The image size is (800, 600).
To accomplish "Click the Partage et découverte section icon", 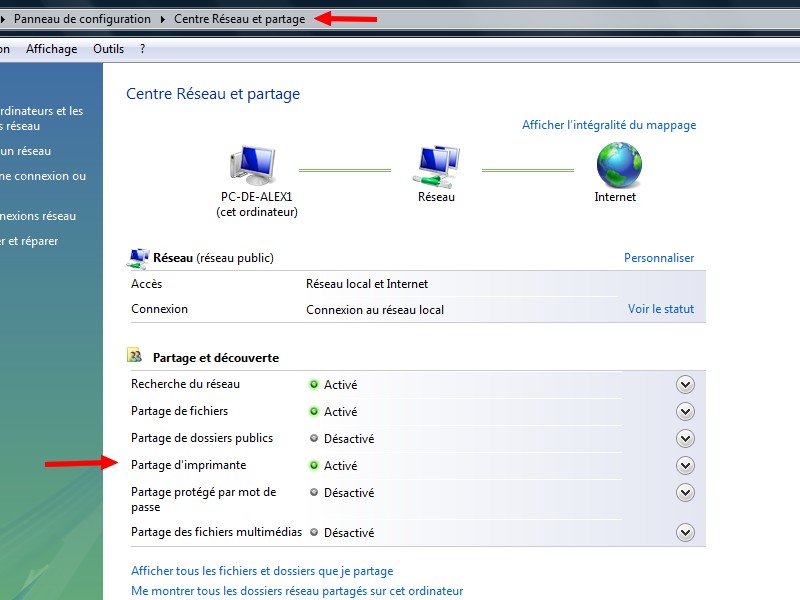I will pos(135,356).
